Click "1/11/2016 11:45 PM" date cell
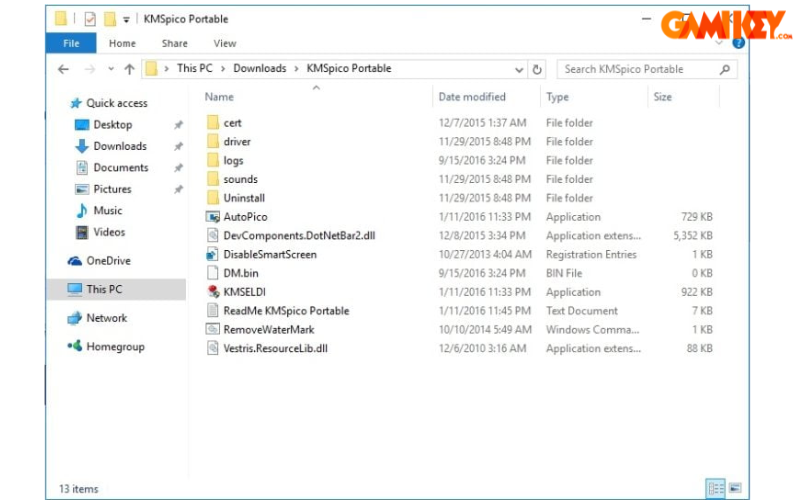 (485, 311)
